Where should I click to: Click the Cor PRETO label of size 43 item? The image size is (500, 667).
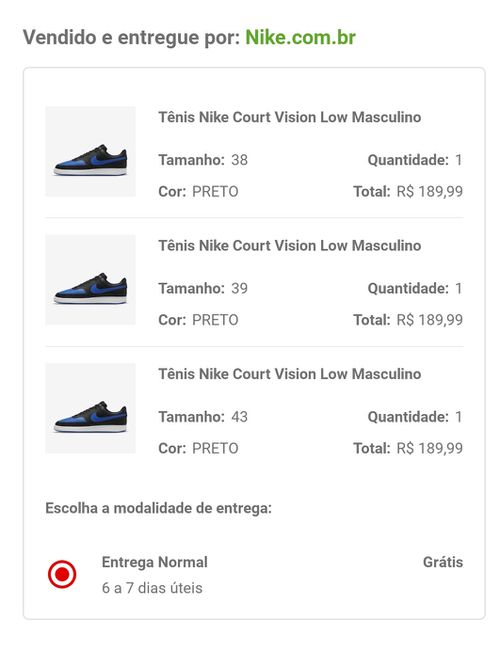pyautogui.click(x=198, y=448)
